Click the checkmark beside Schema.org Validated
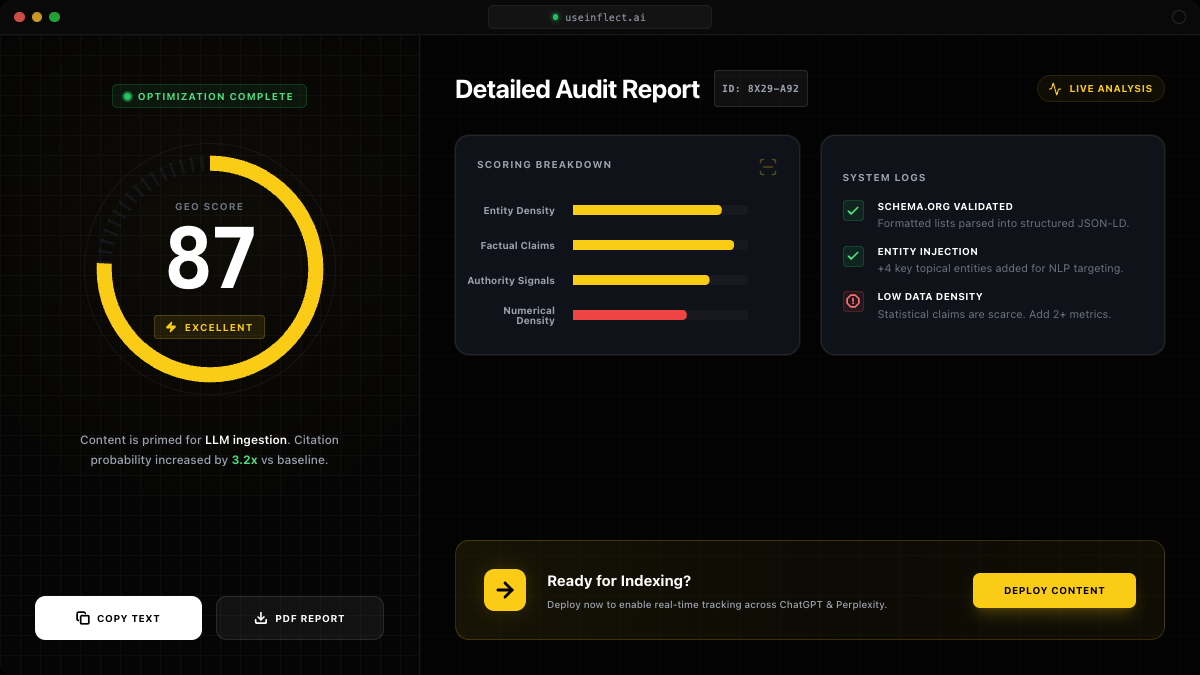 coord(853,211)
